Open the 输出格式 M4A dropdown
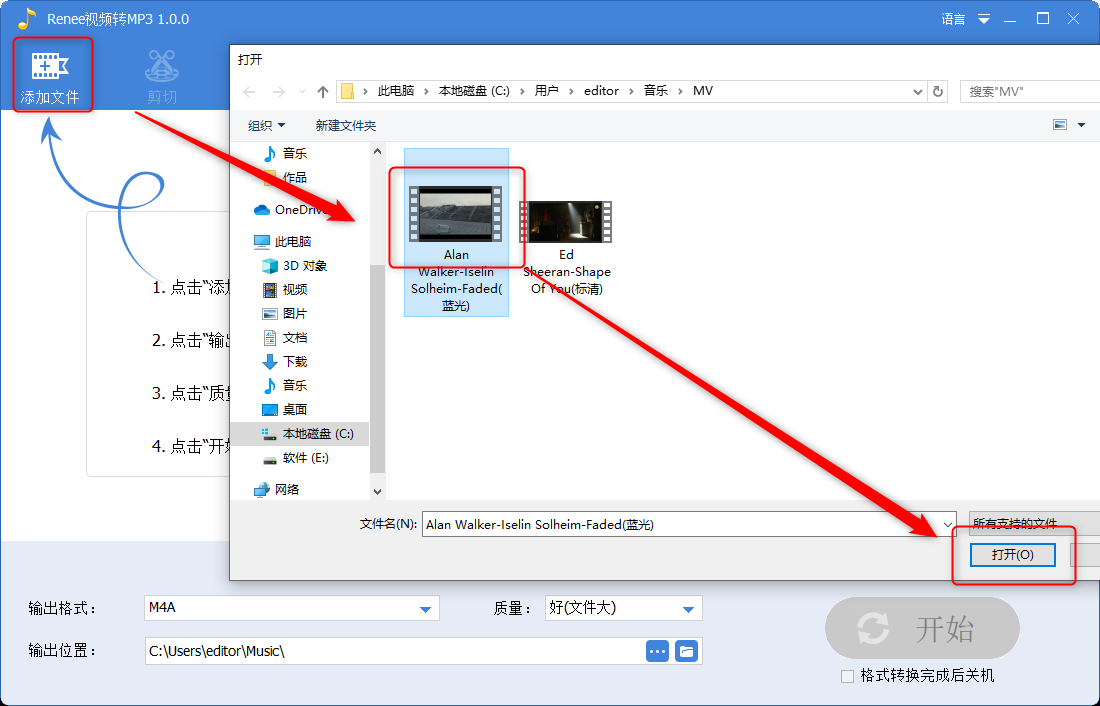This screenshot has width=1100, height=706. tap(291, 608)
